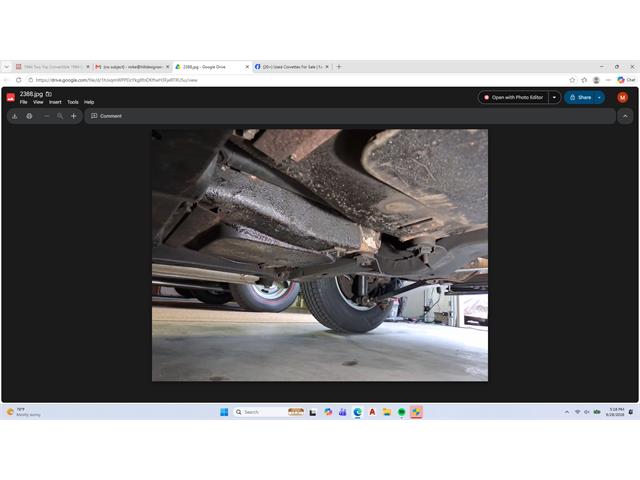This screenshot has width=640, height=480.
Task: Click the download icon in Drive toolbar
Action: click(x=15, y=116)
